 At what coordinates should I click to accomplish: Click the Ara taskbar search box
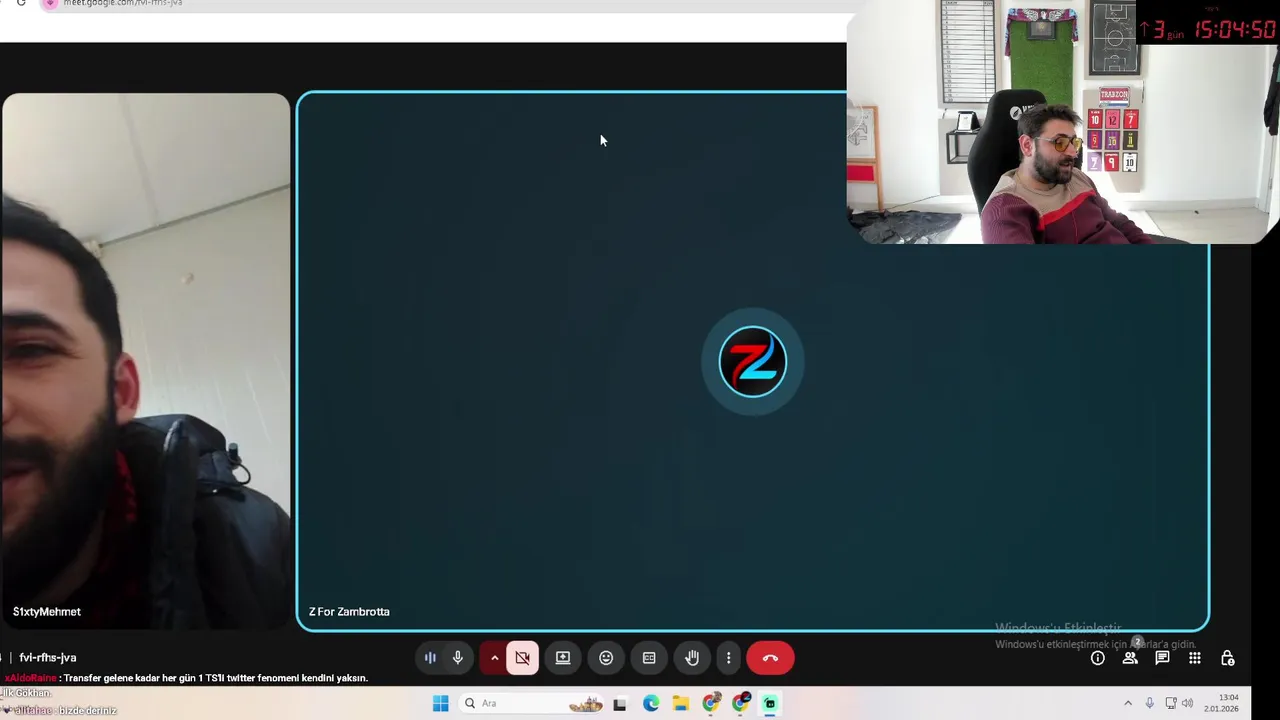pyautogui.click(x=532, y=703)
